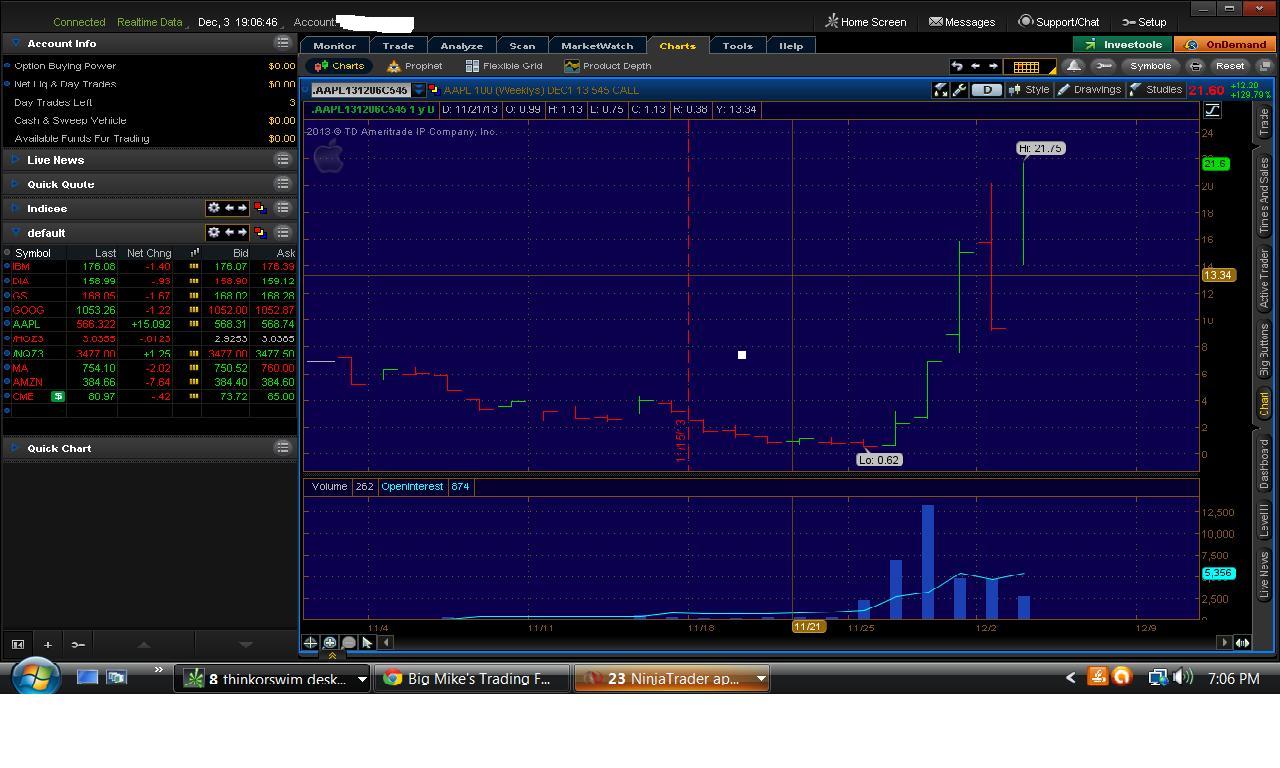Screen dimensions: 1280x768
Task: Open the Style dropdown menu
Action: pos(1030,90)
